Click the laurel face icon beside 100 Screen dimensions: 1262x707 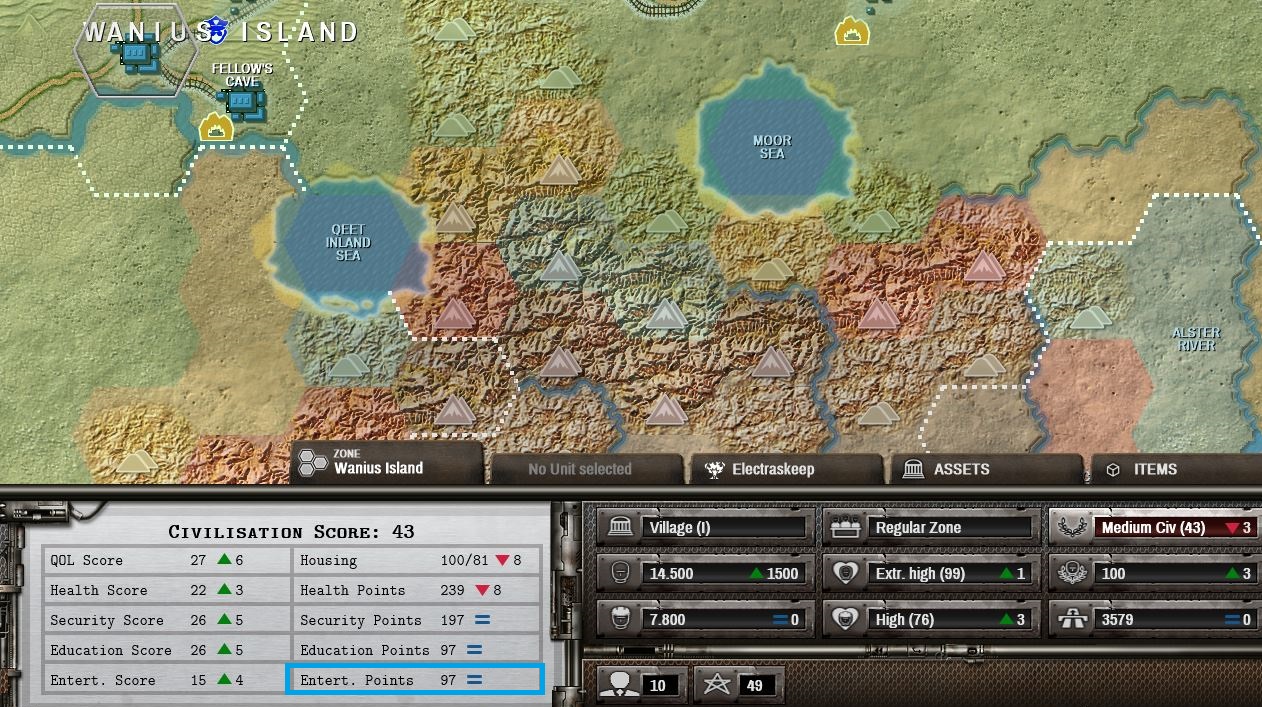point(1072,573)
